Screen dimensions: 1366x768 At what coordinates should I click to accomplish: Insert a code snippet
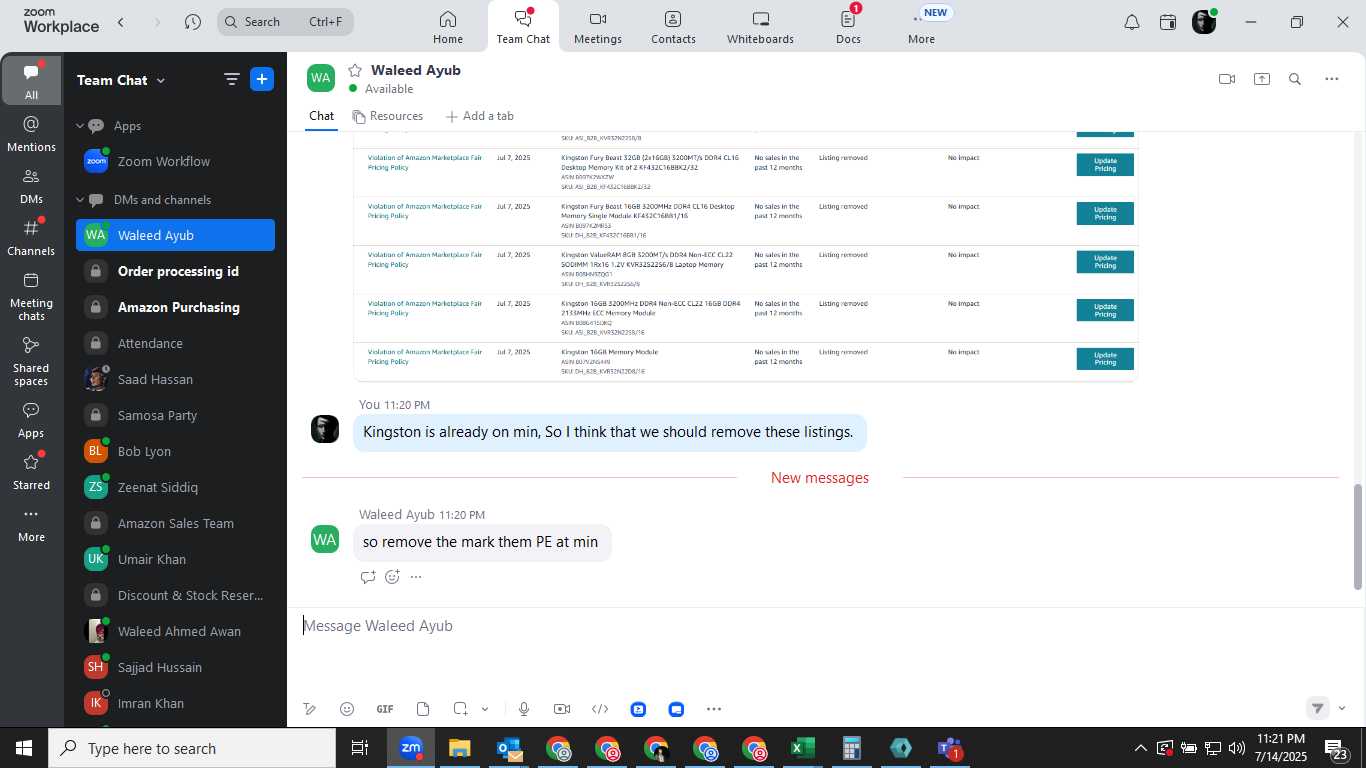(600, 709)
